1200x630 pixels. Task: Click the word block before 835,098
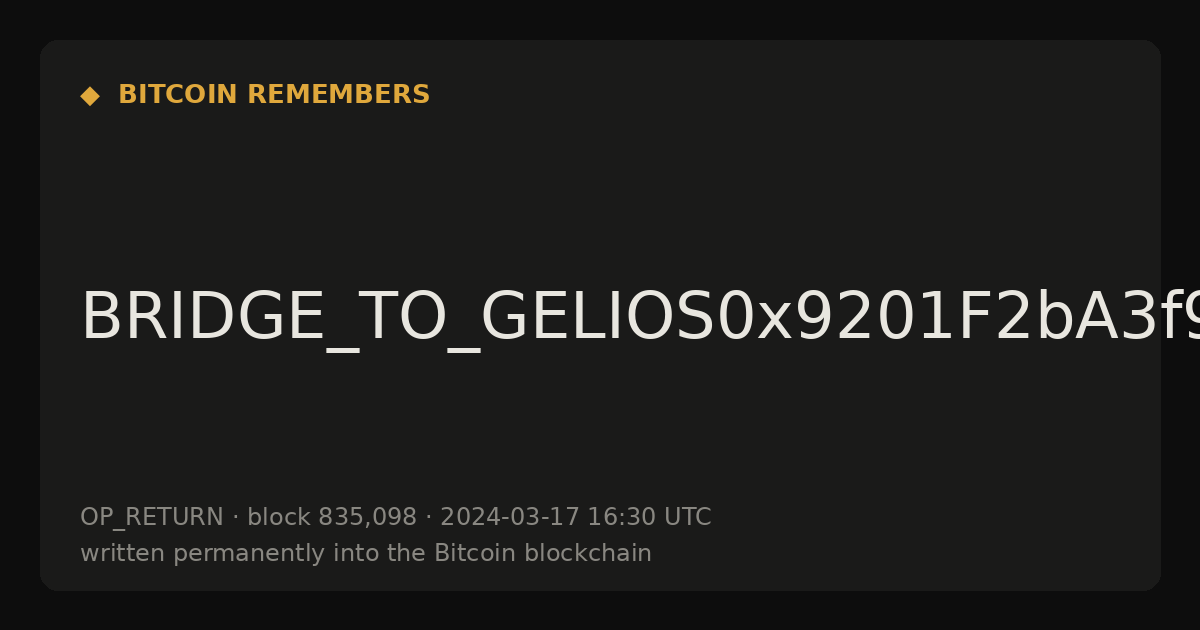(x=279, y=517)
